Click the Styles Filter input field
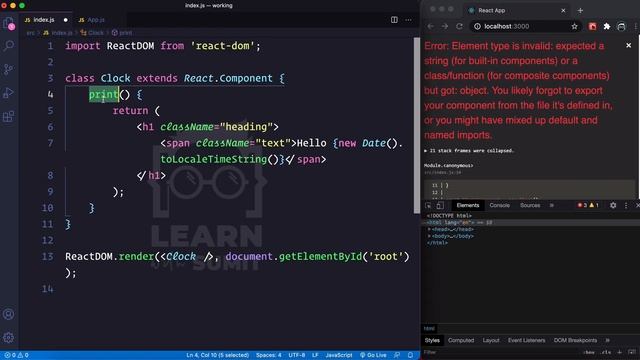This screenshot has height=360, width=640. coord(500,352)
